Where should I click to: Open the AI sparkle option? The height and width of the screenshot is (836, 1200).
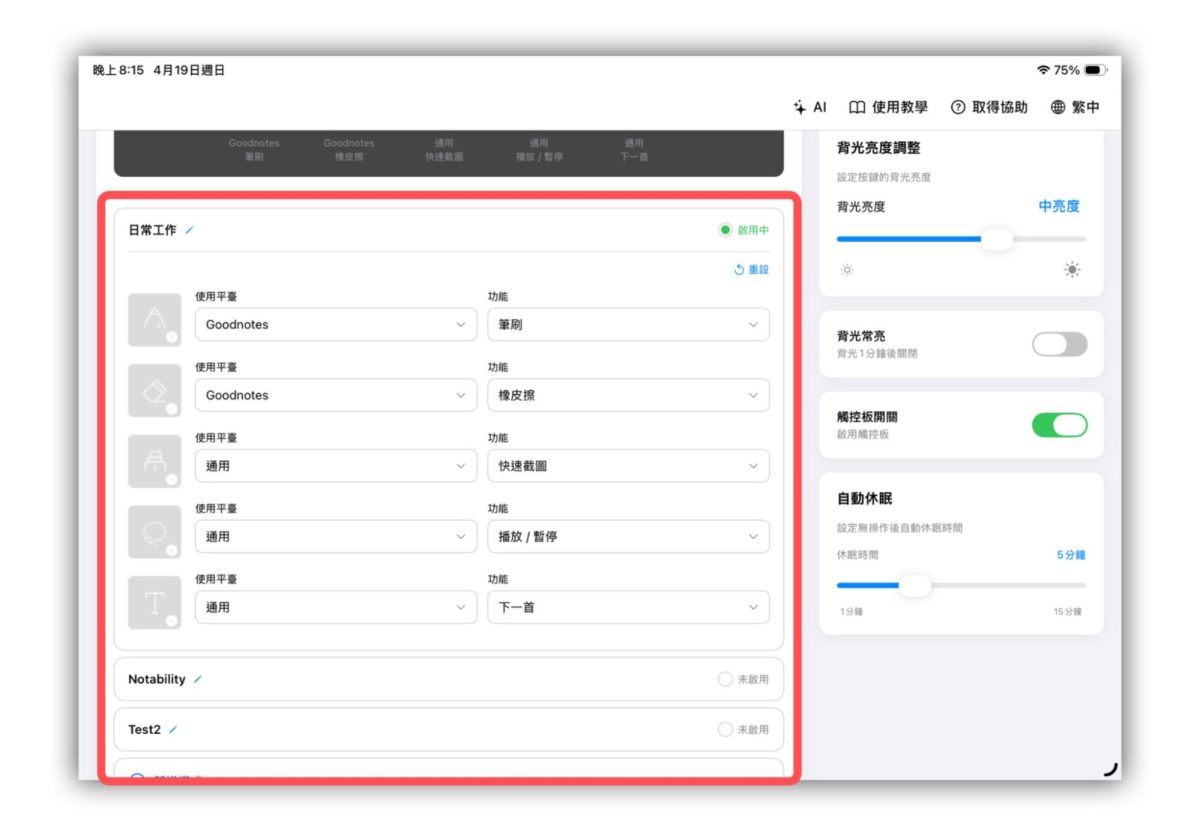[x=810, y=107]
